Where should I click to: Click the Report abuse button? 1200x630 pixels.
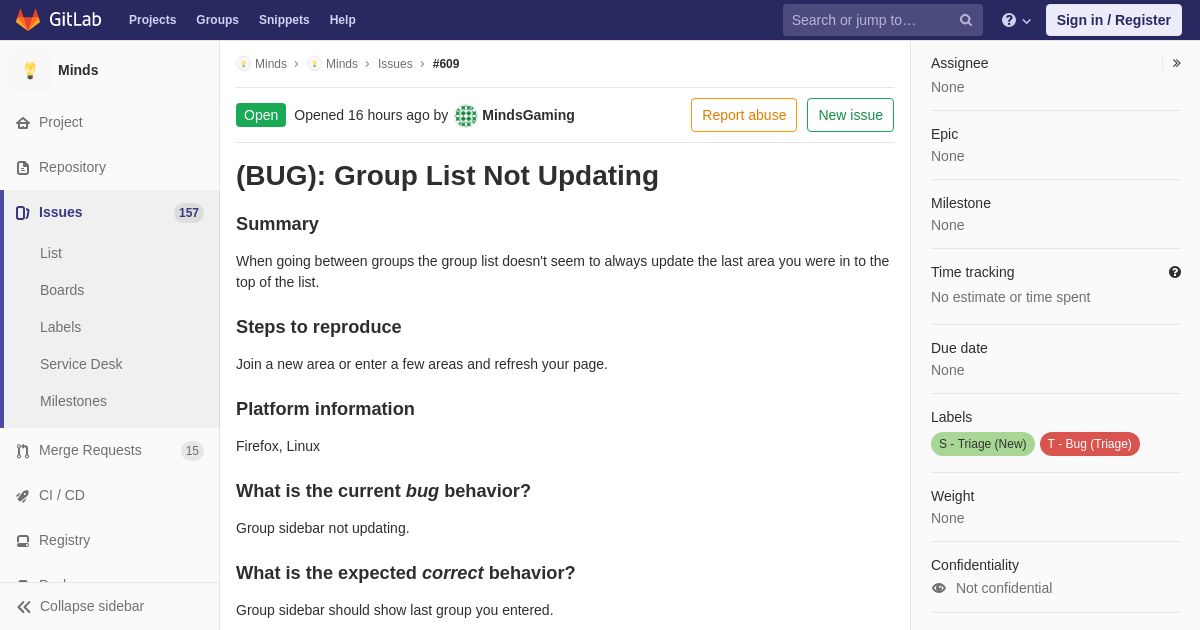click(x=744, y=115)
